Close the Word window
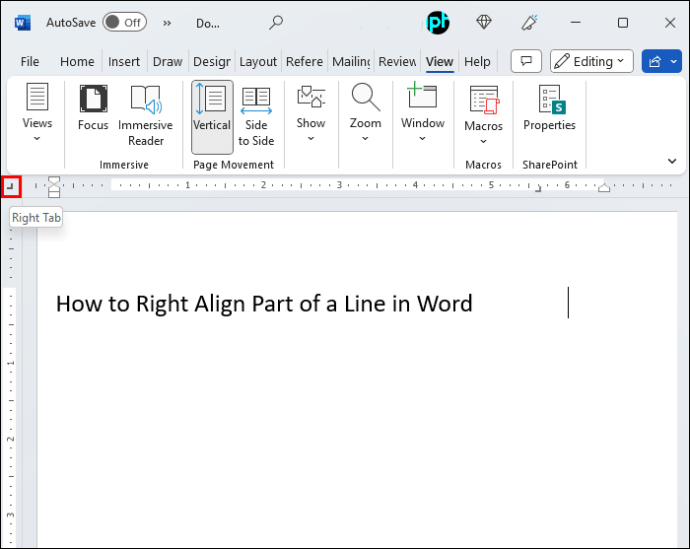This screenshot has width=690, height=549. (x=670, y=22)
